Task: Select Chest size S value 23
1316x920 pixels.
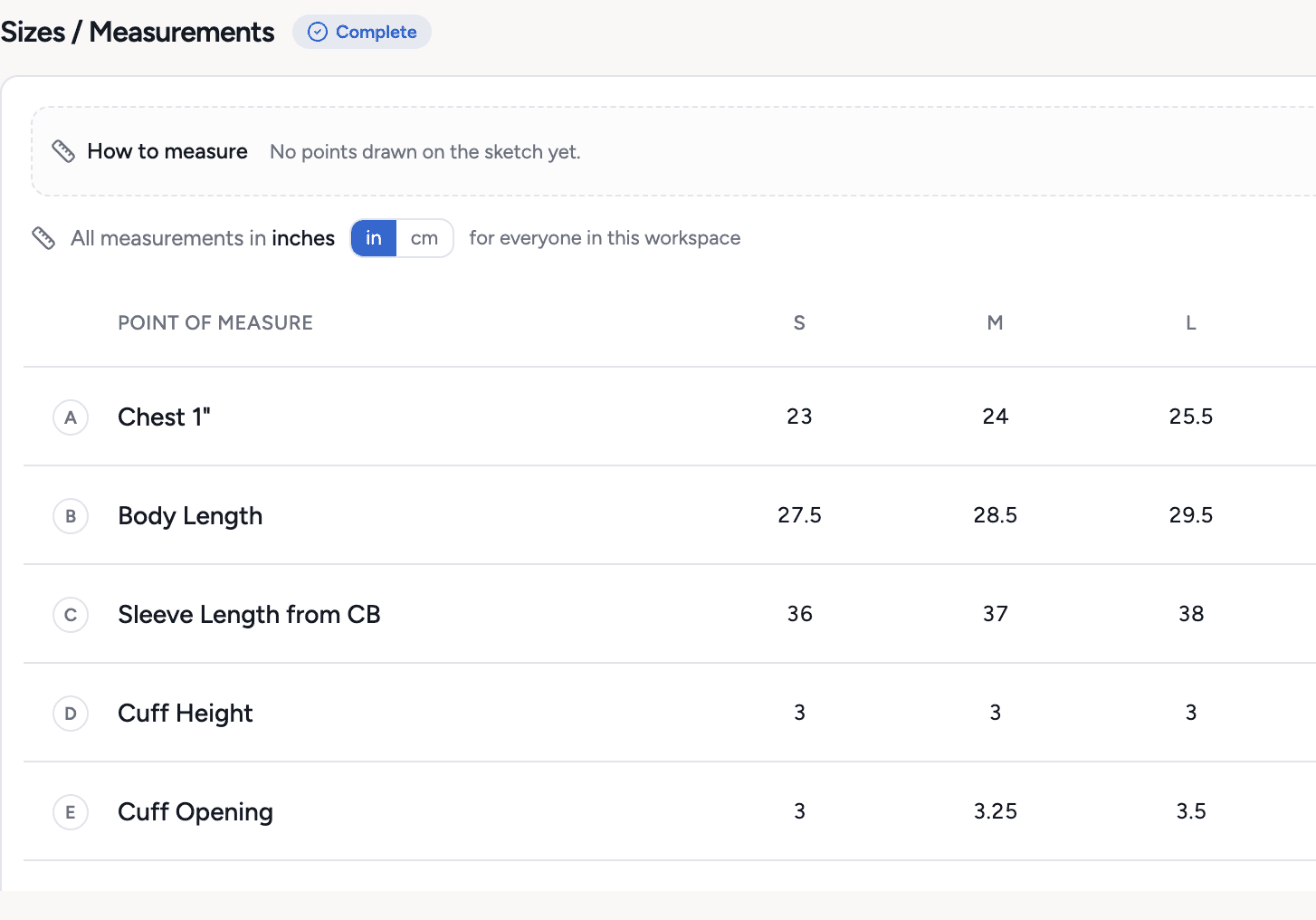Action: pyautogui.click(x=799, y=417)
